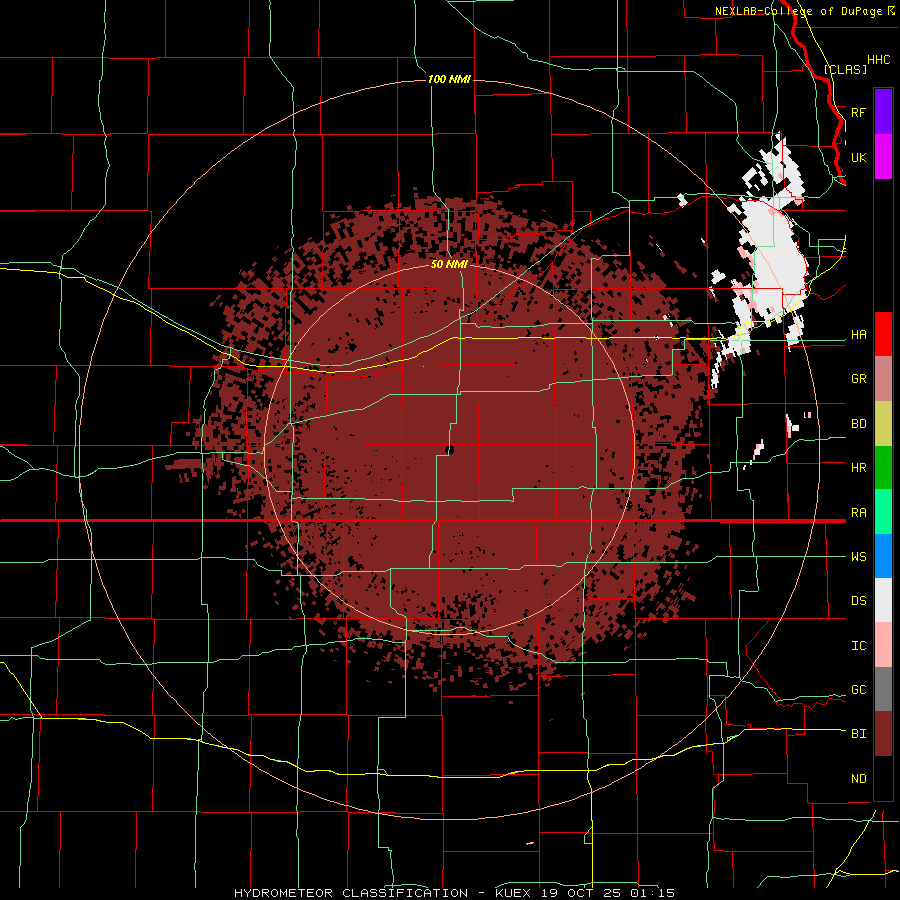Click the UK magenta legend swatch
The height and width of the screenshot is (900, 900).
click(883, 157)
